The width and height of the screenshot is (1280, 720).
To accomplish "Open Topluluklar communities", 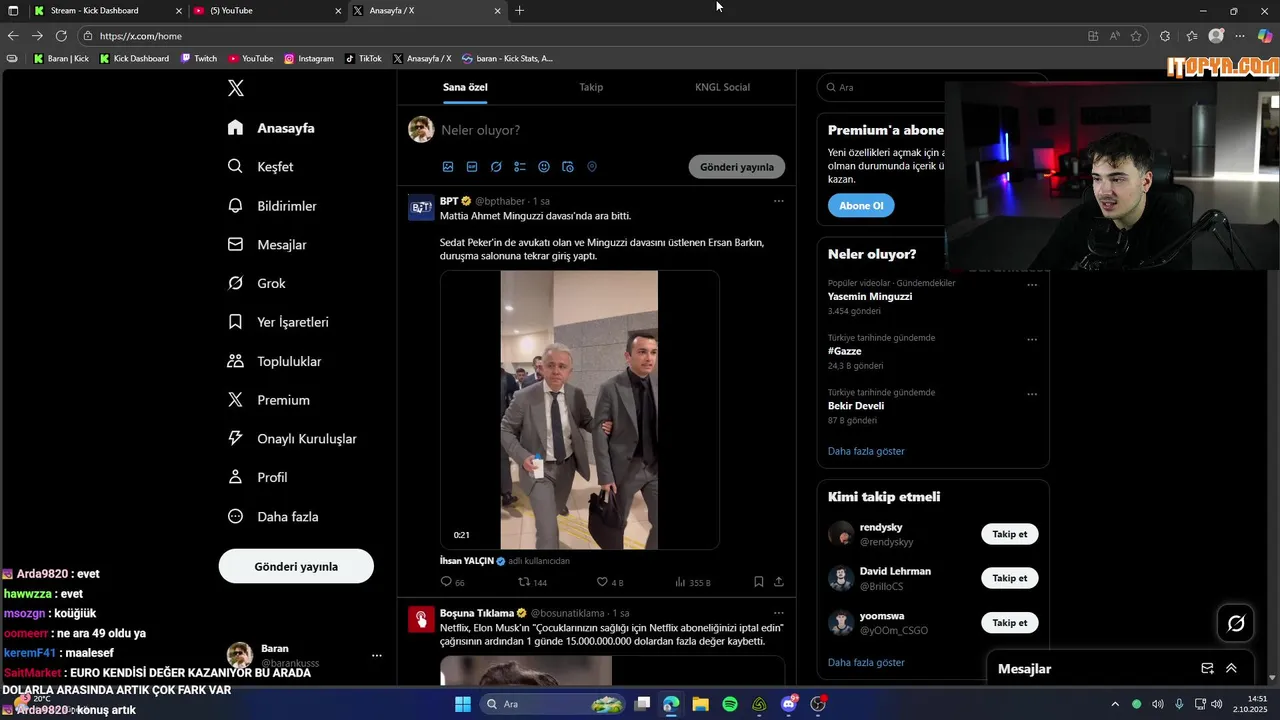I will [274, 361].
